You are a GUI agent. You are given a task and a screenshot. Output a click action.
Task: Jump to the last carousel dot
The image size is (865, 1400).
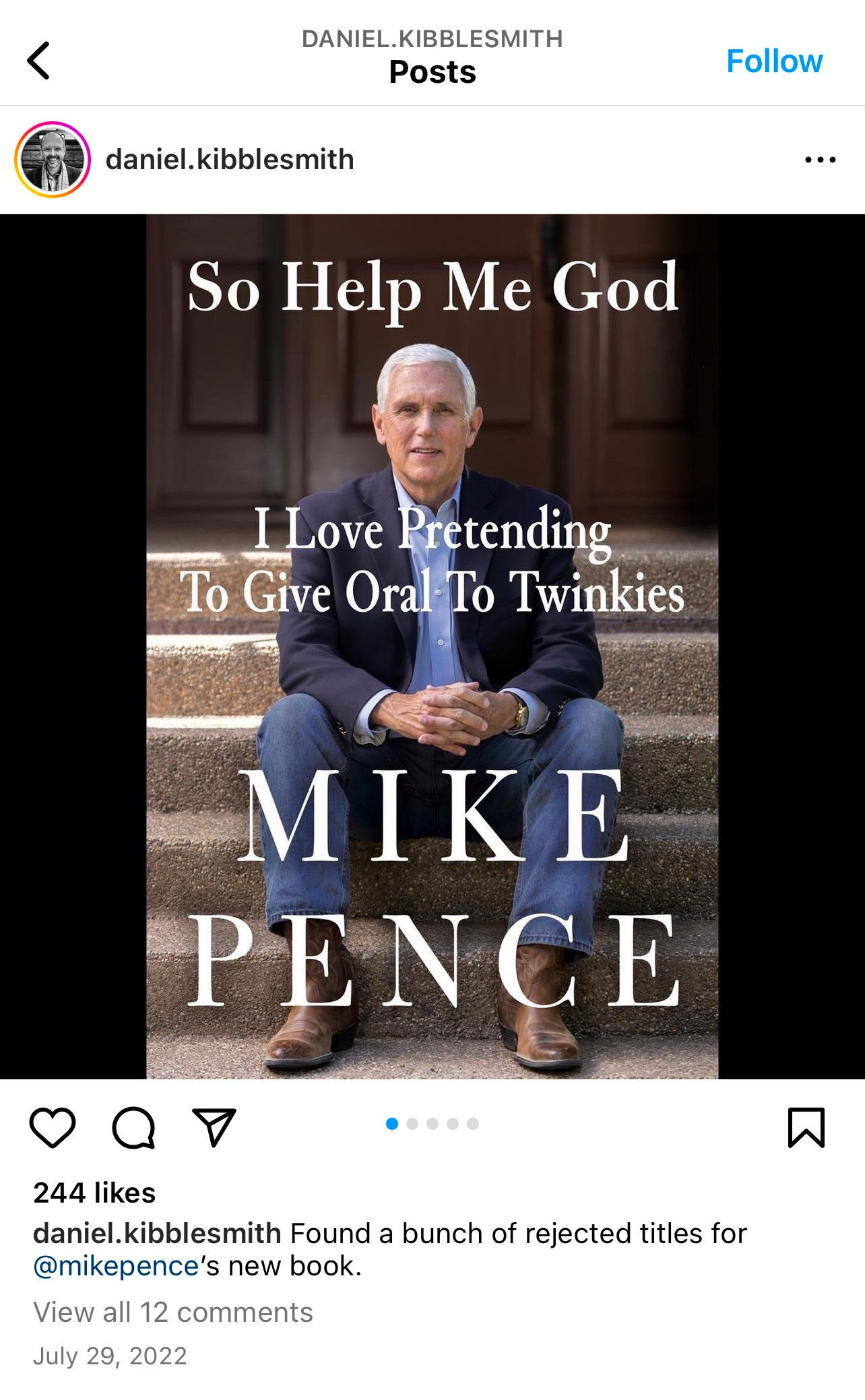pyautogui.click(x=473, y=1124)
